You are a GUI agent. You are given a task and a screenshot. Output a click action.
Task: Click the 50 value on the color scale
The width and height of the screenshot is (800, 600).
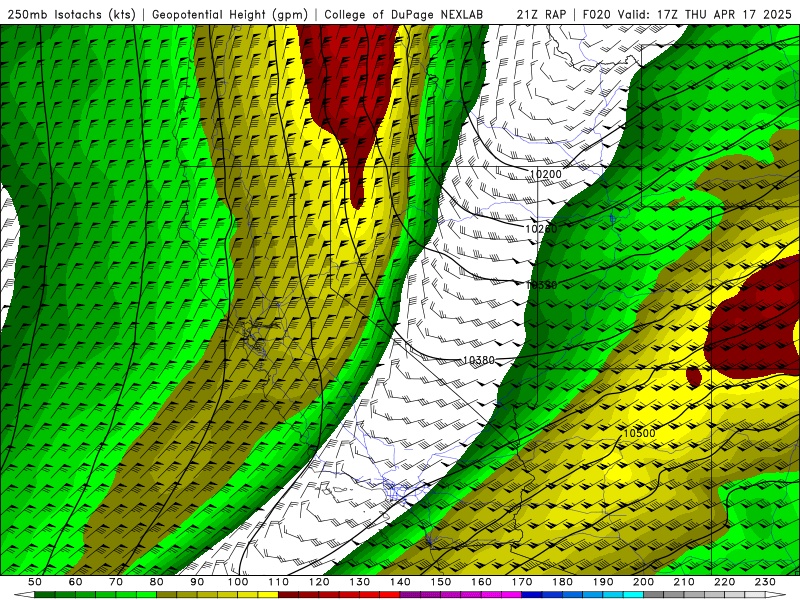[x=35, y=582]
